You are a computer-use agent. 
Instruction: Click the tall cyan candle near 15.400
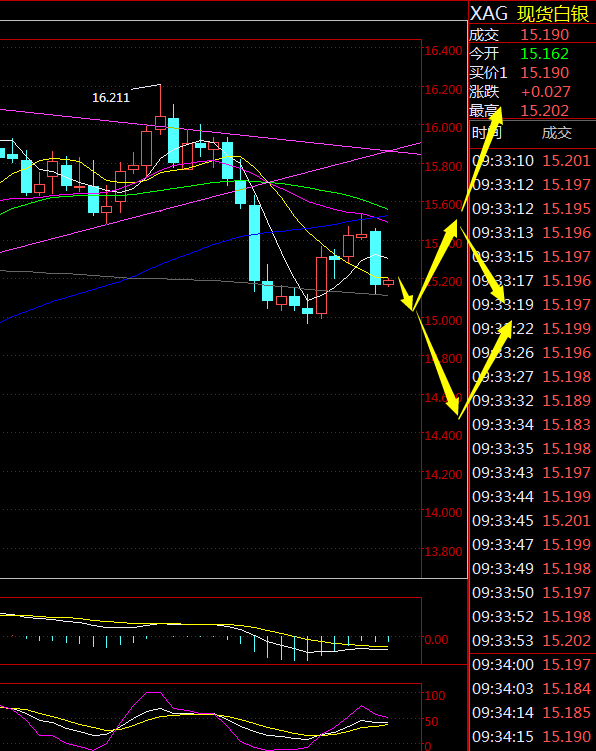254,243
